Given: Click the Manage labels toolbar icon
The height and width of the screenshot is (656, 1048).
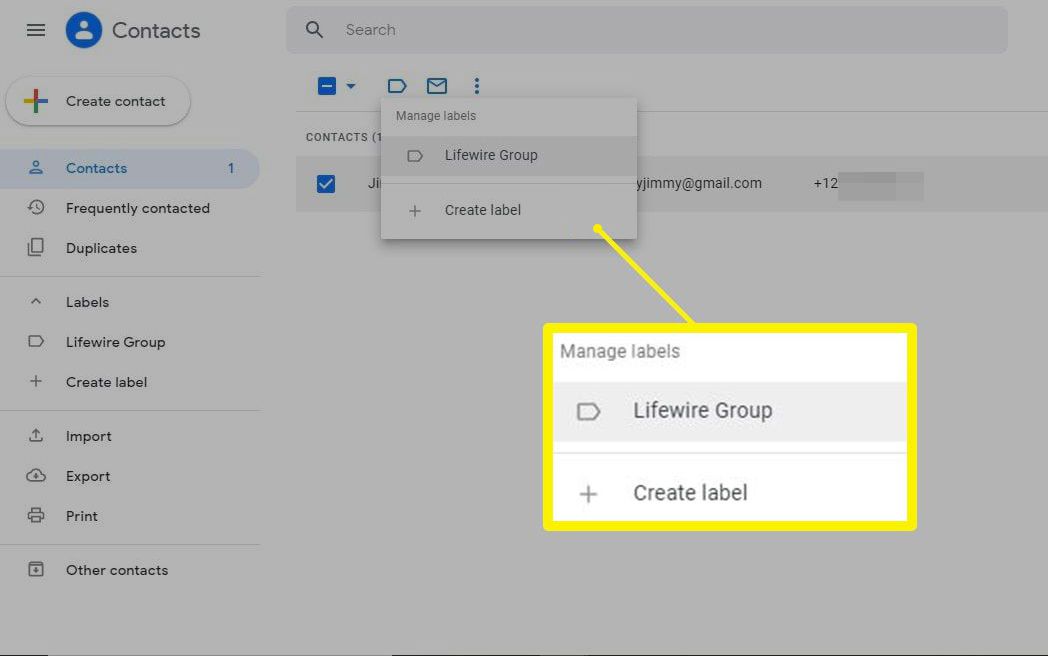Looking at the screenshot, I should [x=397, y=86].
